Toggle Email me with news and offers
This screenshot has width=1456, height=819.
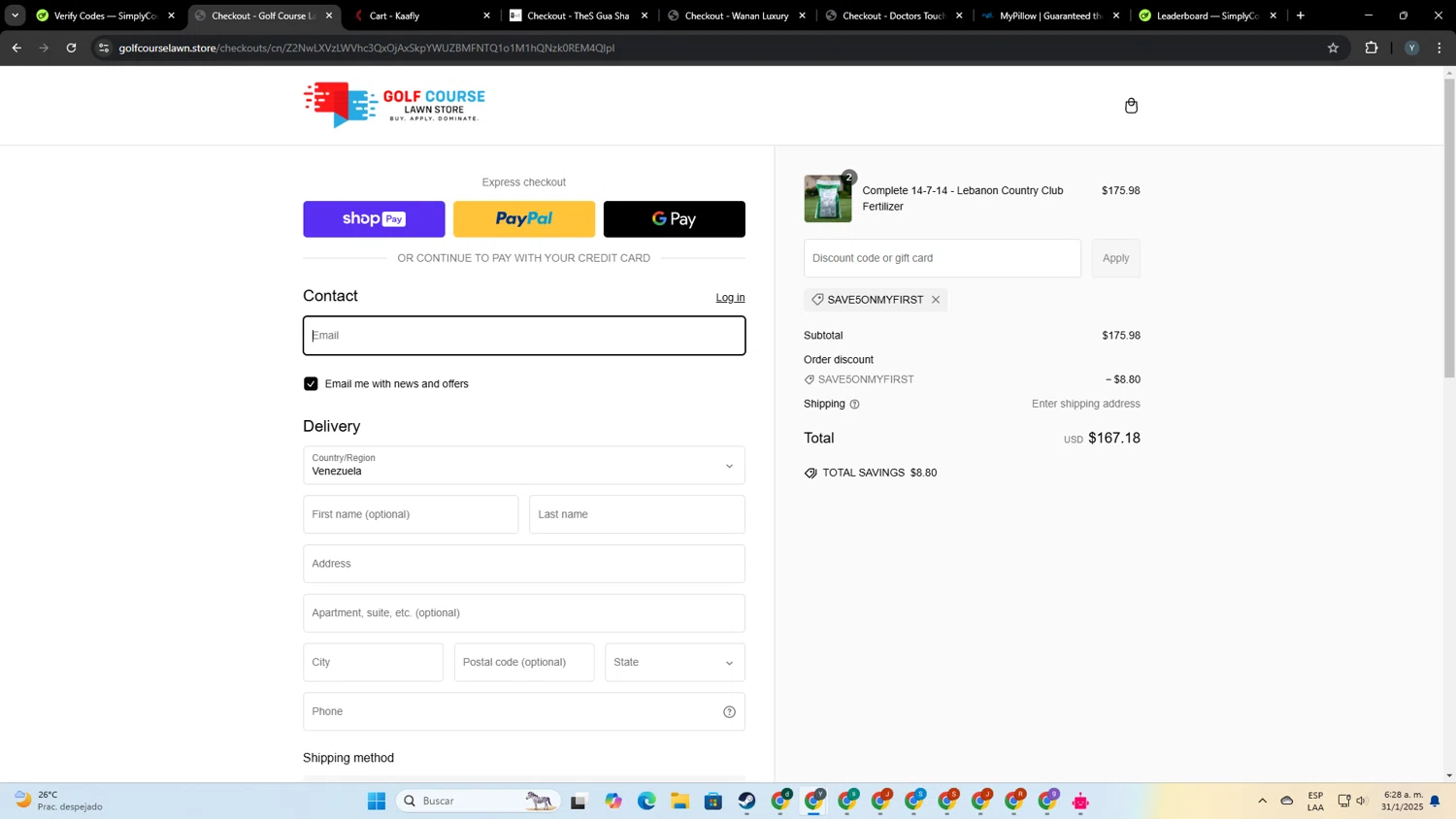click(311, 384)
